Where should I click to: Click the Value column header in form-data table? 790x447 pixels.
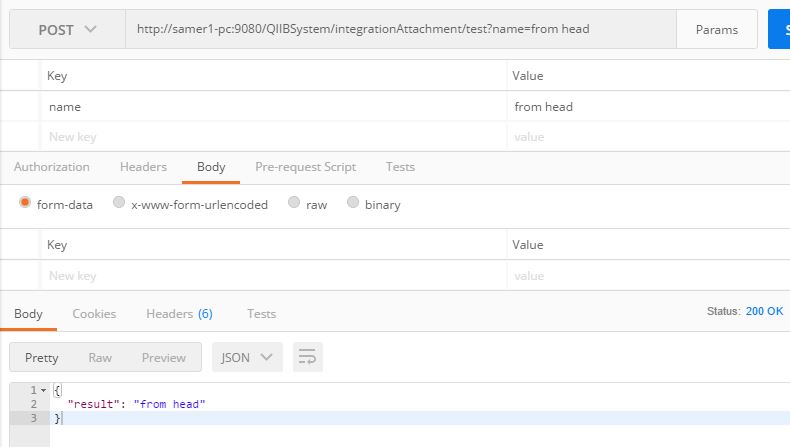point(528,244)
